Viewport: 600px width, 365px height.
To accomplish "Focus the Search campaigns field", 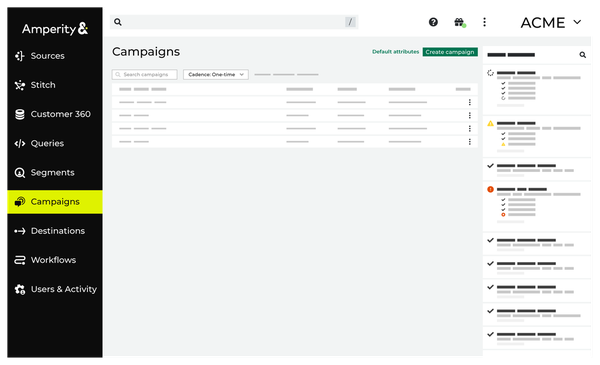I will point(145,75).
